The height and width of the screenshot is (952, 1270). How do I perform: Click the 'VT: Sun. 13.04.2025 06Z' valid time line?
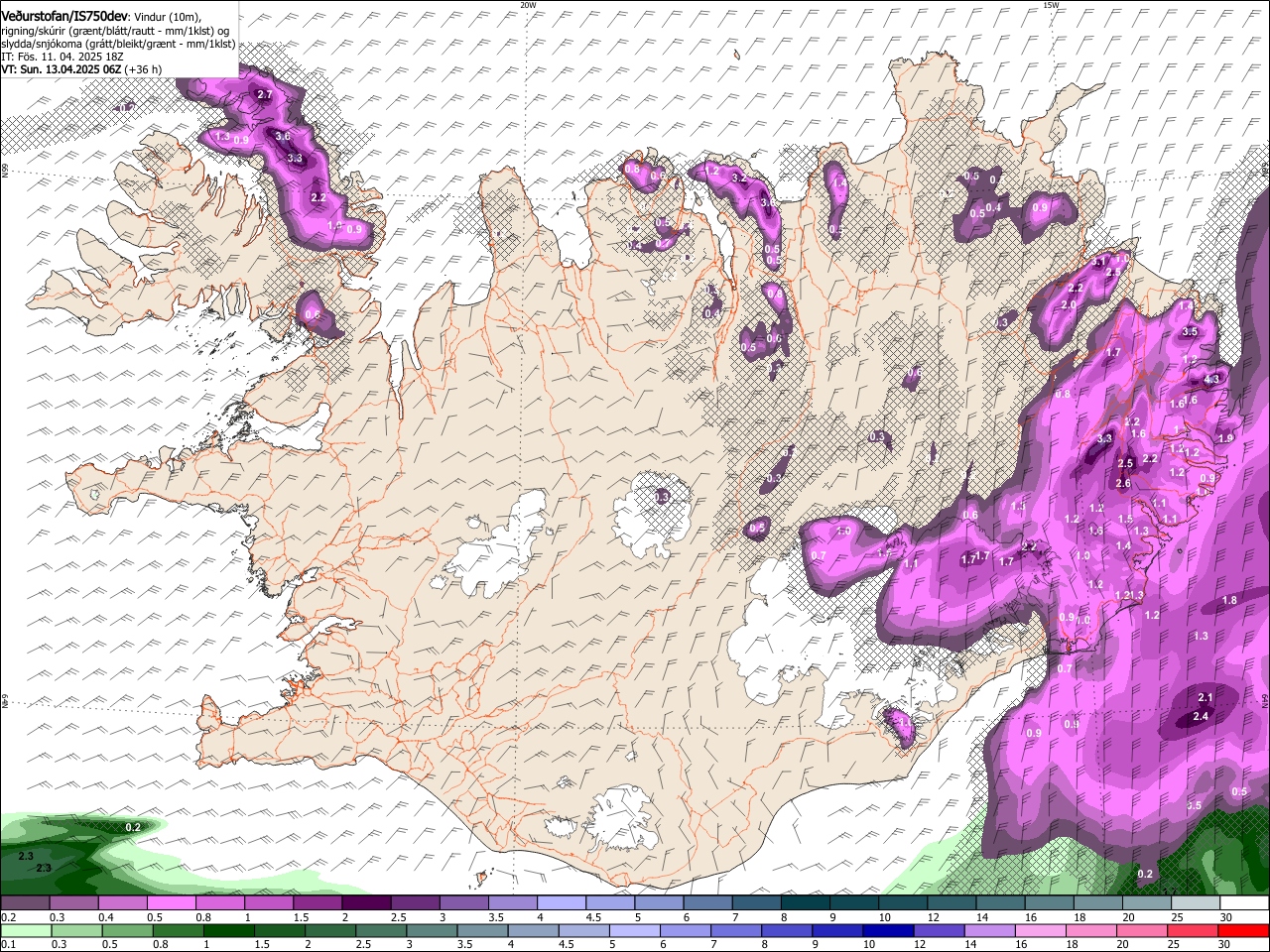[81, 69]
